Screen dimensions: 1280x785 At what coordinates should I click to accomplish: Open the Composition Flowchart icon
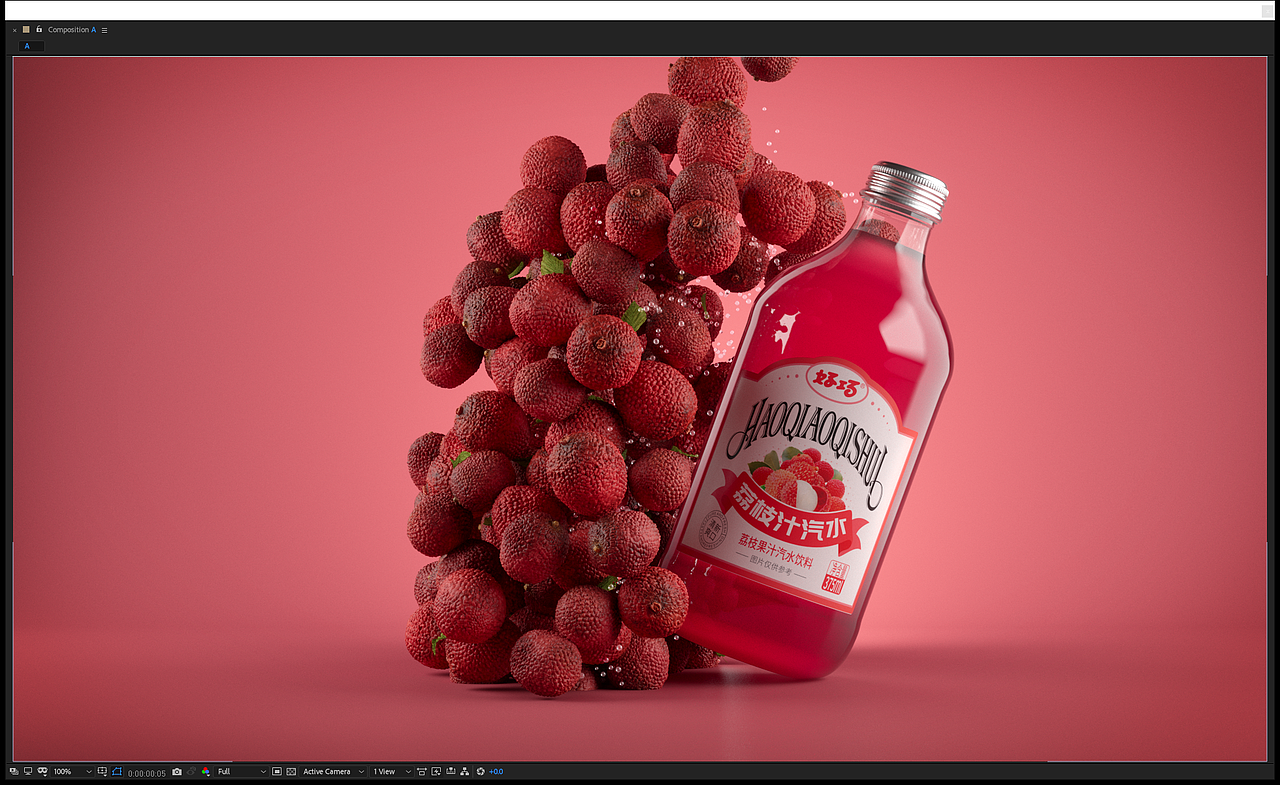point(466,772)
